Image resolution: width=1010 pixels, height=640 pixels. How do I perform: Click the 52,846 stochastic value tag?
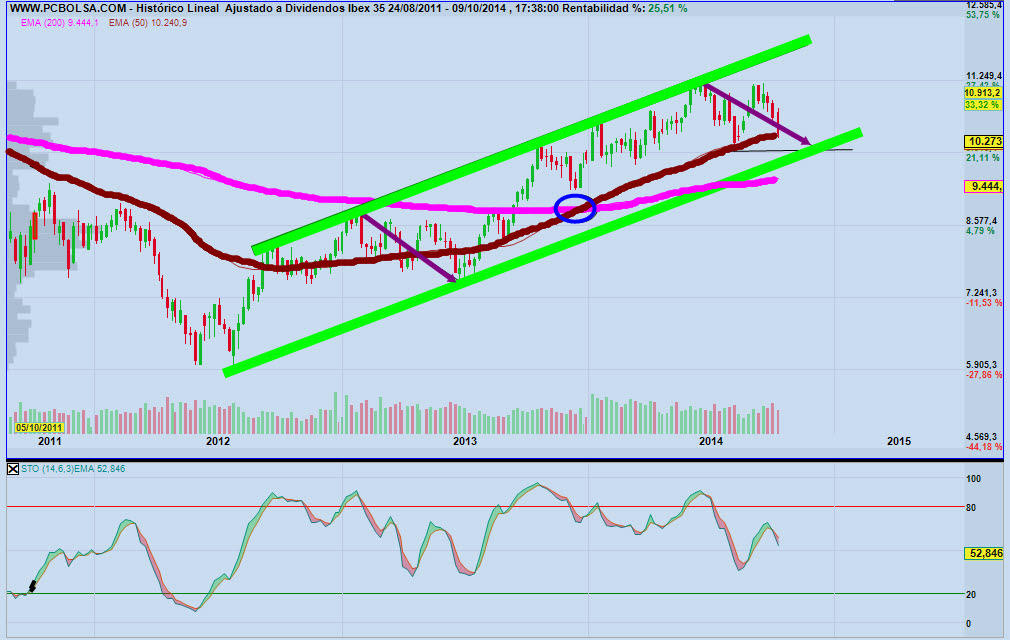(x=984, y=552)
